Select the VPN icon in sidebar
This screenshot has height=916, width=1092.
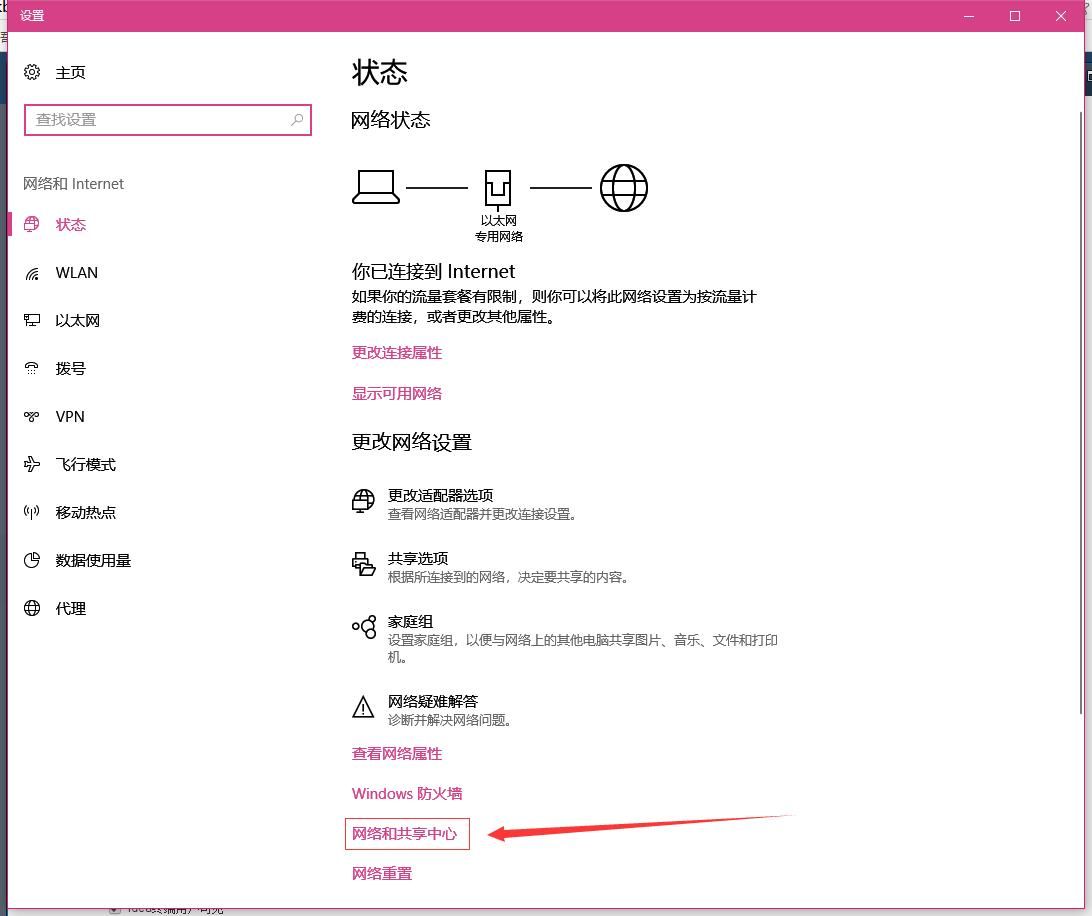[x=32, y=417]
